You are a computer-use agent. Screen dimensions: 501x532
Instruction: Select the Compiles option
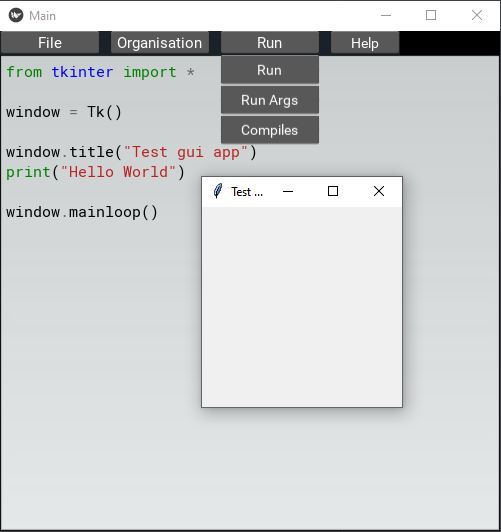[270, 130]
